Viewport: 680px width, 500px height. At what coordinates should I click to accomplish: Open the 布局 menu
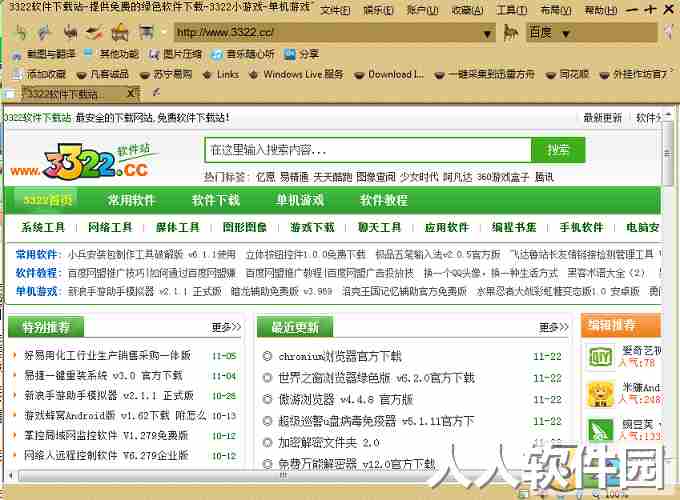click(x=556, y=10)
